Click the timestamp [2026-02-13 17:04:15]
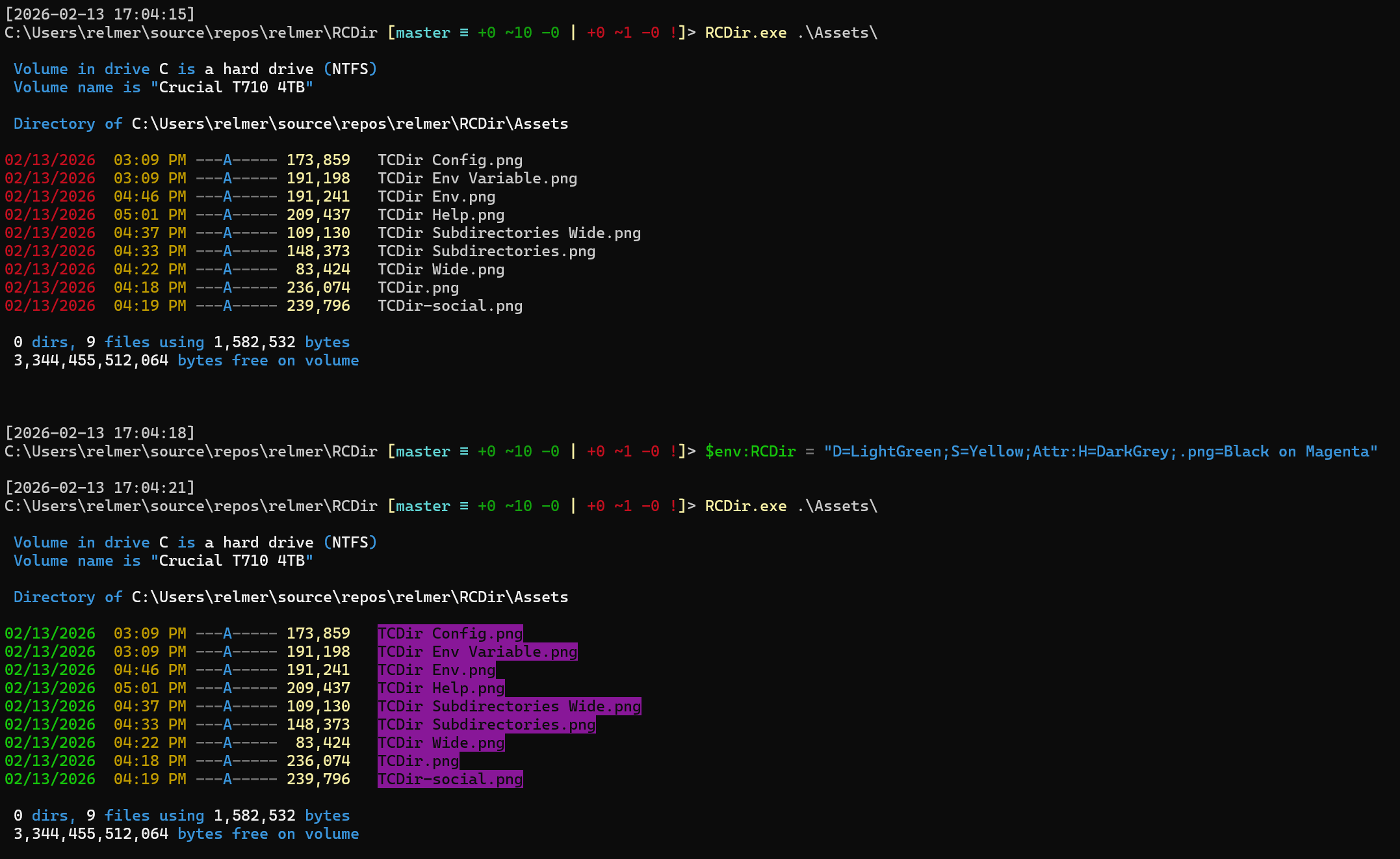The width and height of the screenshot is (1400, 859). (x=99, y=14)
